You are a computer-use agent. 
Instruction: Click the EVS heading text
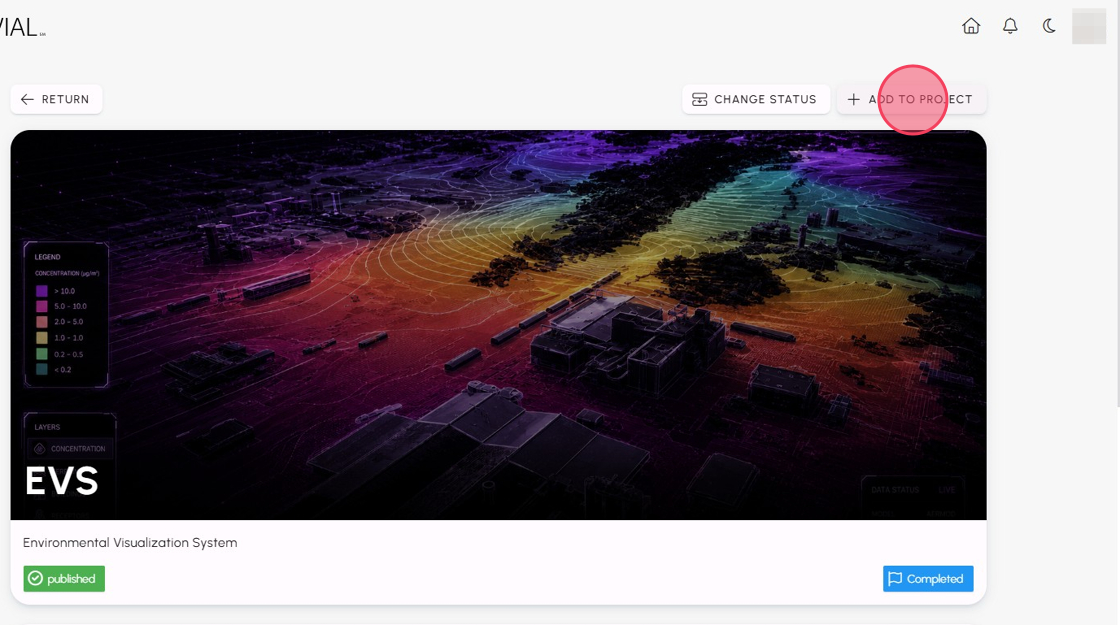[61, 481]
